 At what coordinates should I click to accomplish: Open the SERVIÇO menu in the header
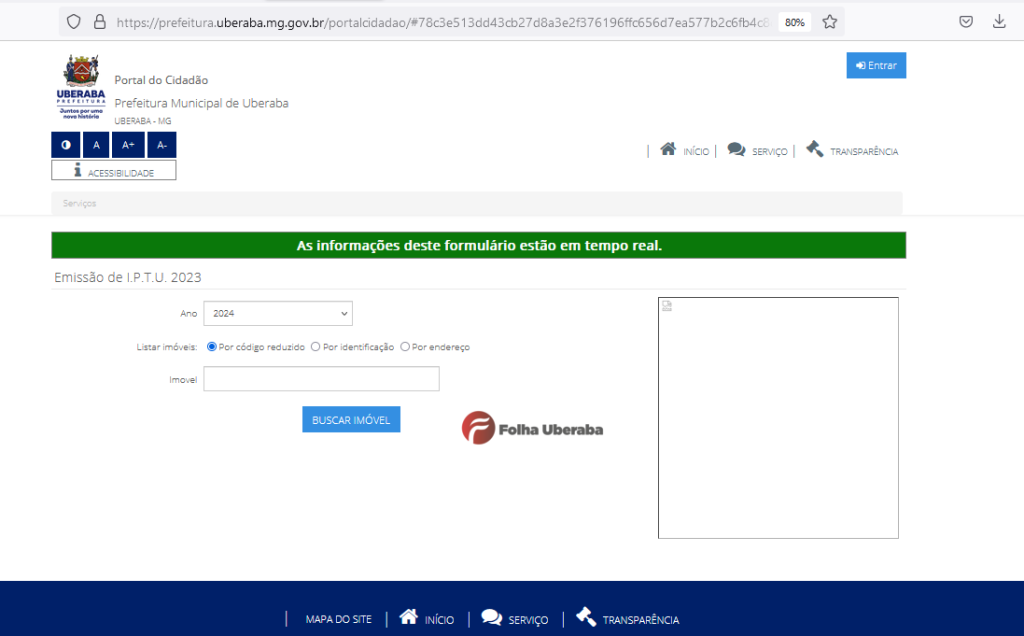pos(757,151)
